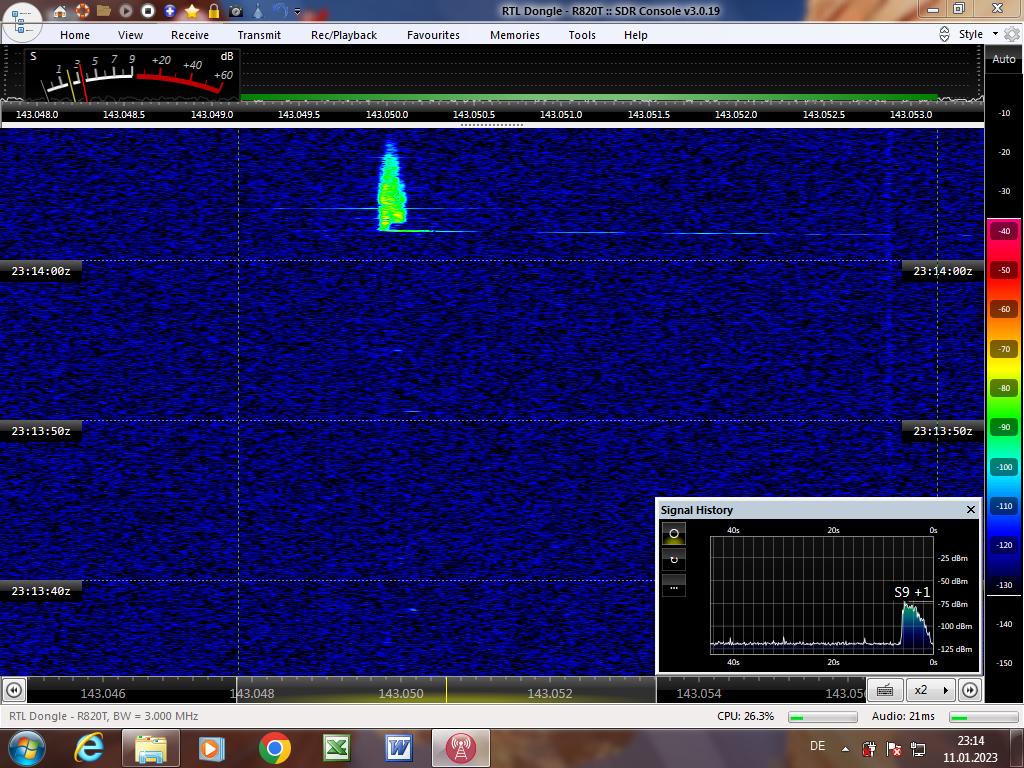Toggle the circle record button in Signal History

(x=674, y=534)
